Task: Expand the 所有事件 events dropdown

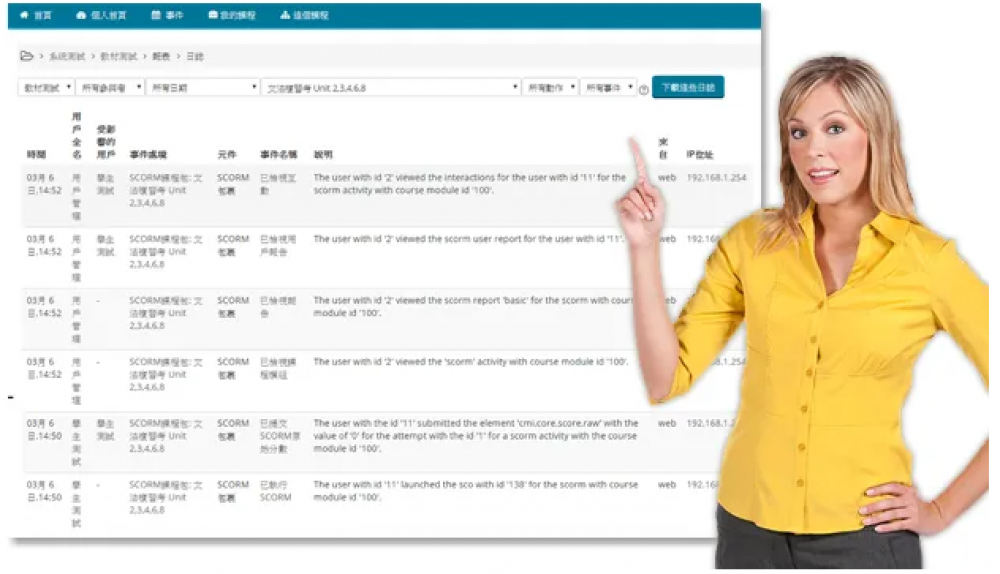Action: [x=608, y=88]
